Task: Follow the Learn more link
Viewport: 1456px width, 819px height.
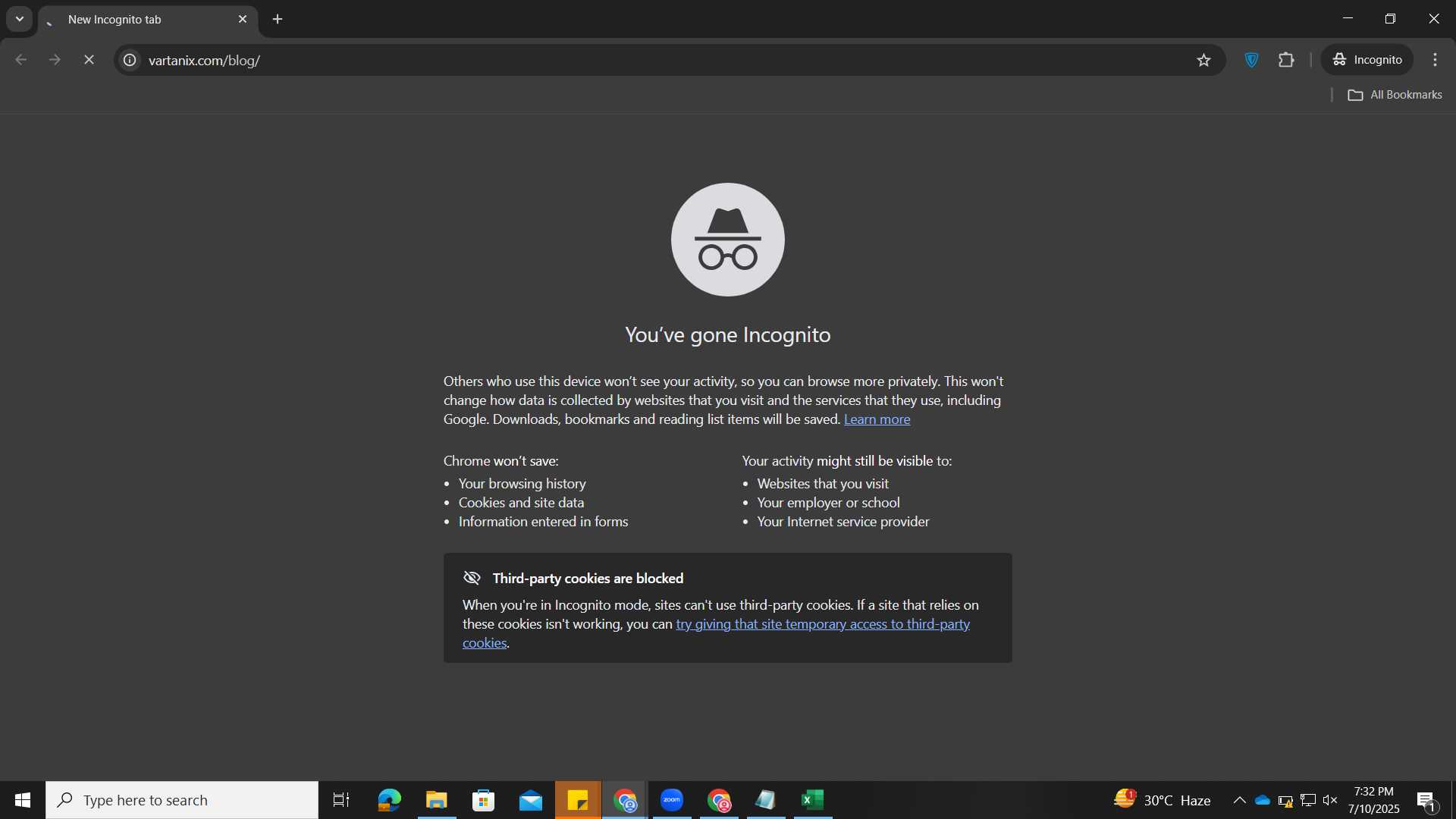Action: pyautogui.click(x=877, y=419)
